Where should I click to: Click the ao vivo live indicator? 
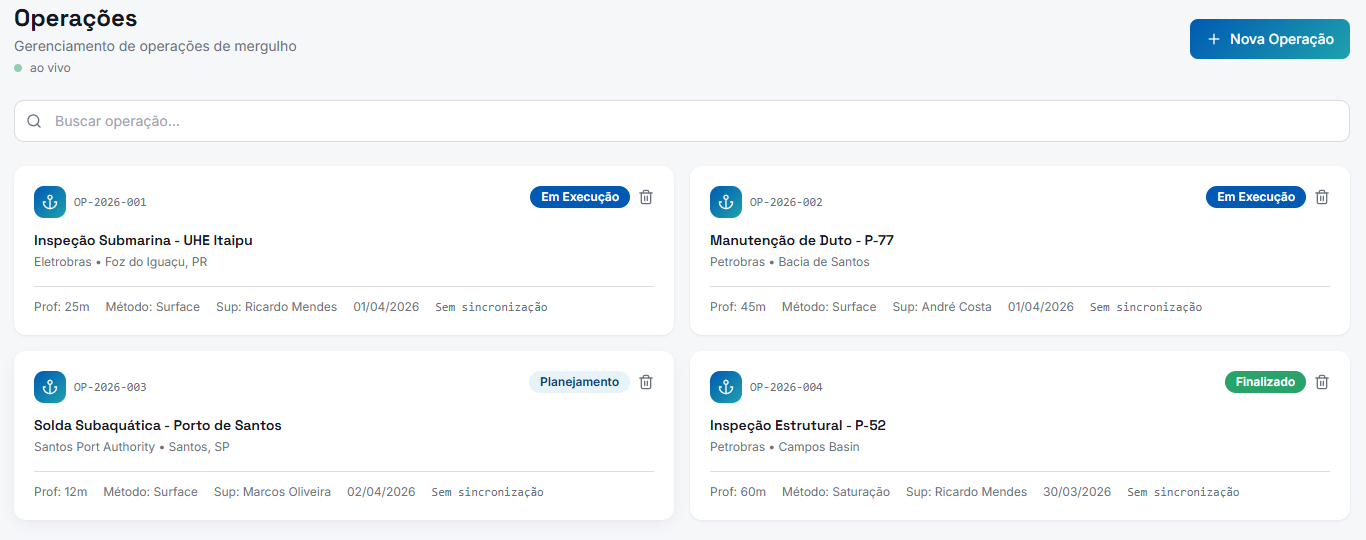[43, 68]
